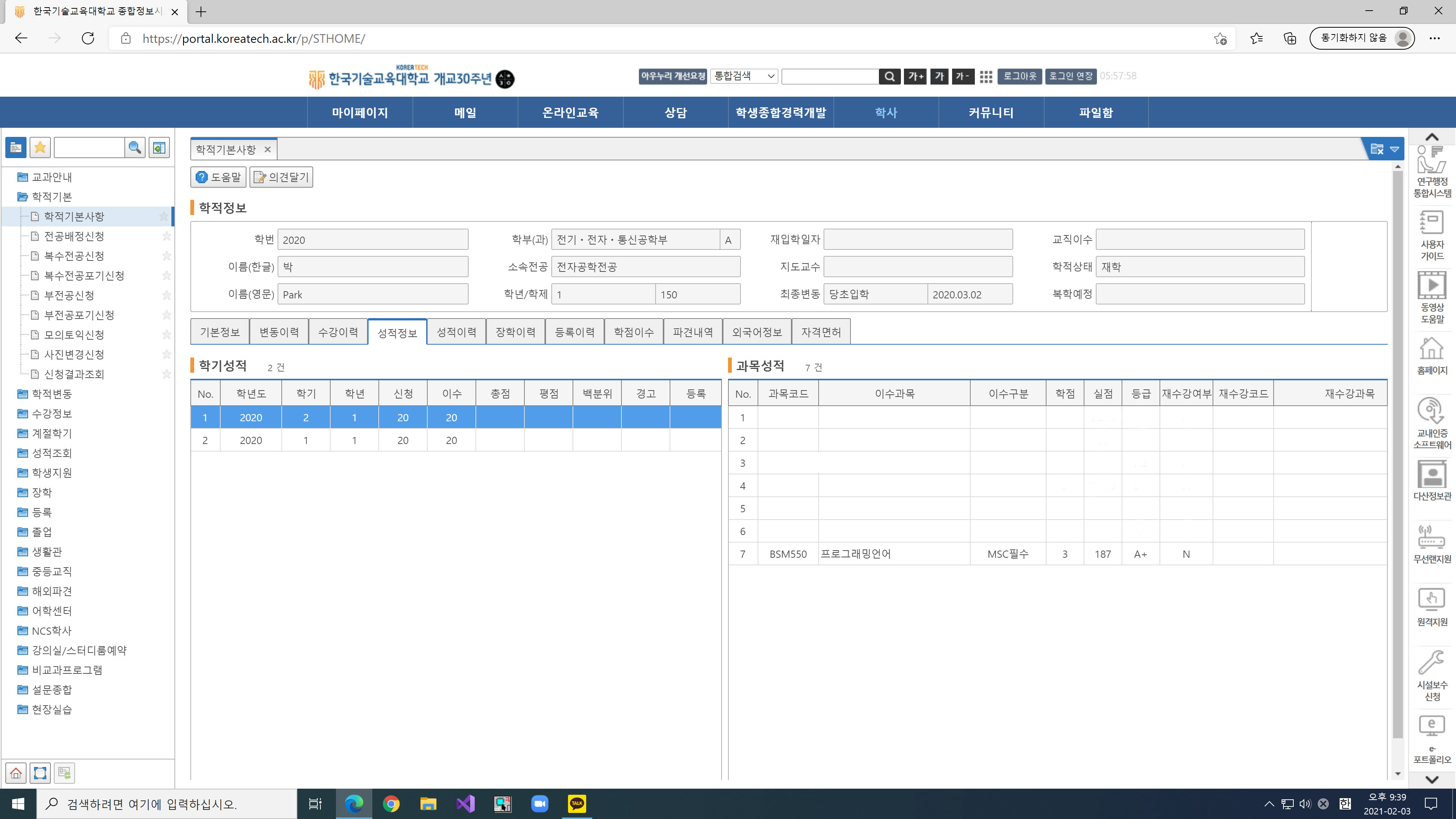
Task: Open 연구행정 통합시스템 quick link
Action: tap(1432, 172)
